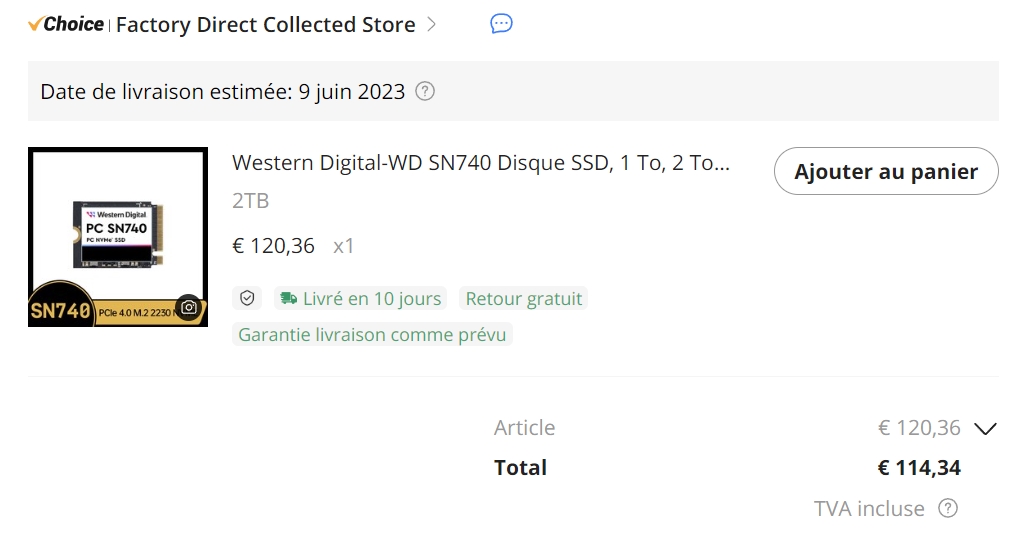Open the SN740 SSD product thumbnail
This screenshot has height=542, width=1021.
click(118, 237)
